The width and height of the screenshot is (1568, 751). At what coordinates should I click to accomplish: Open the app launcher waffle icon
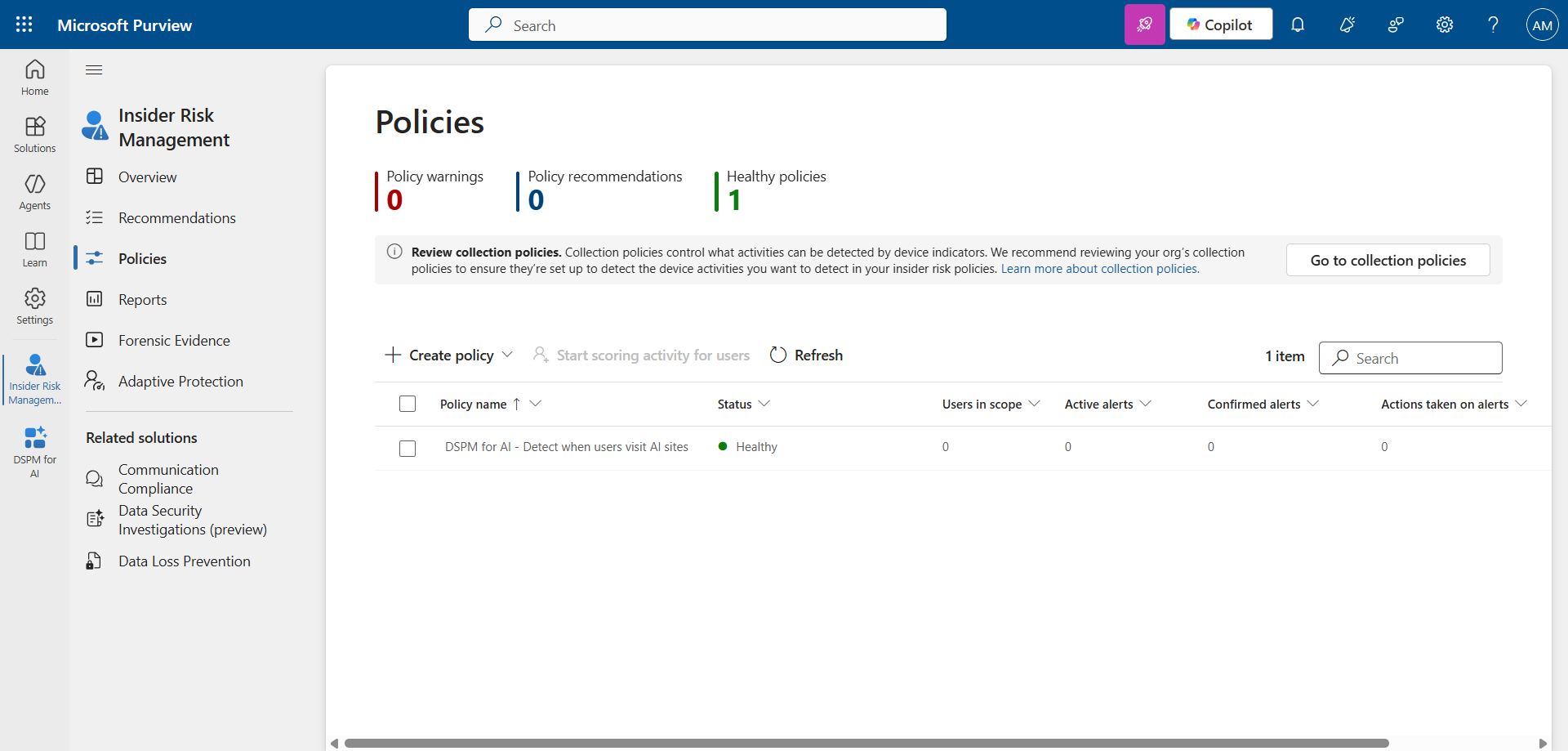[24, 25]
